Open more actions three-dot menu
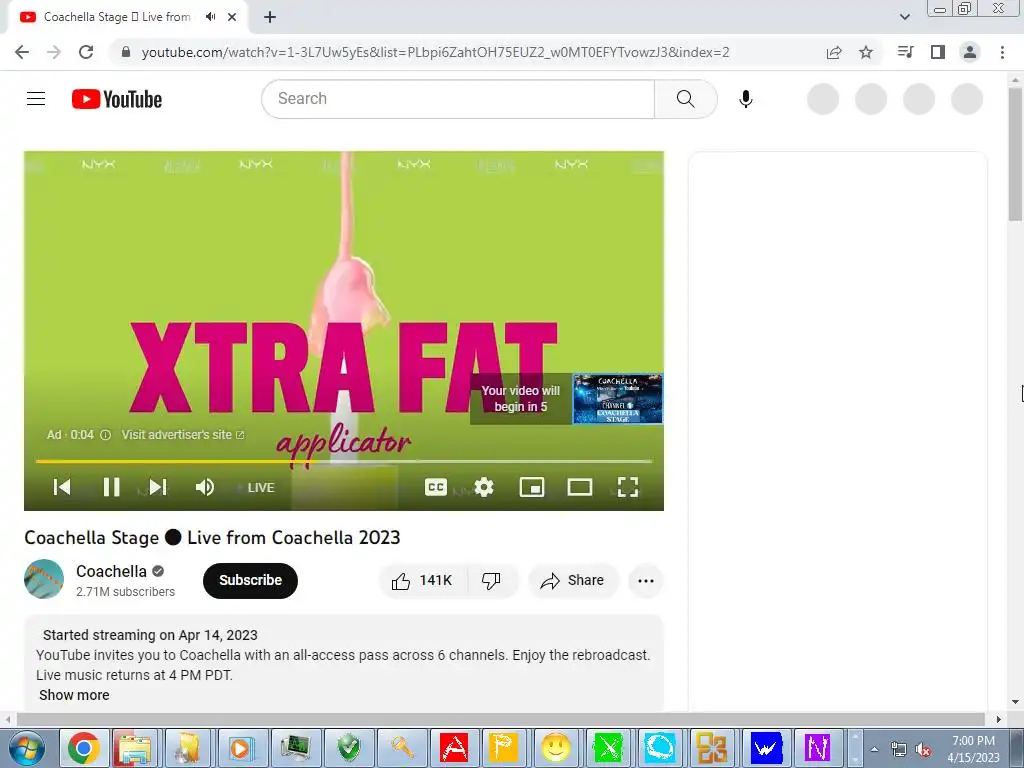 click(x=646, y=581)
